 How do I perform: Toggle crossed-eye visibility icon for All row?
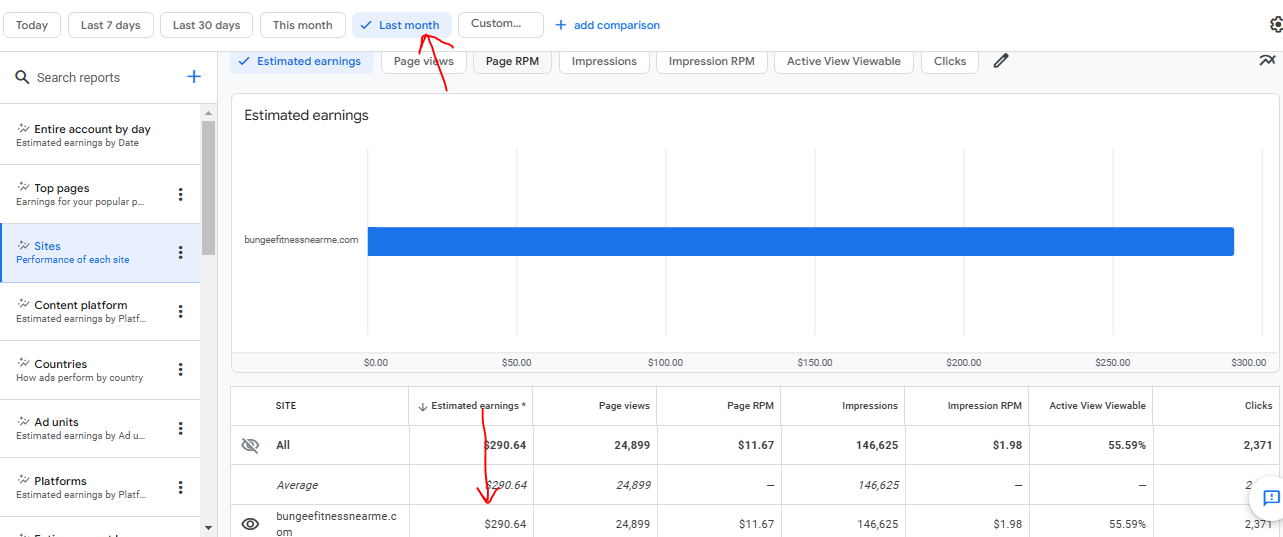[x=250, y=445]
